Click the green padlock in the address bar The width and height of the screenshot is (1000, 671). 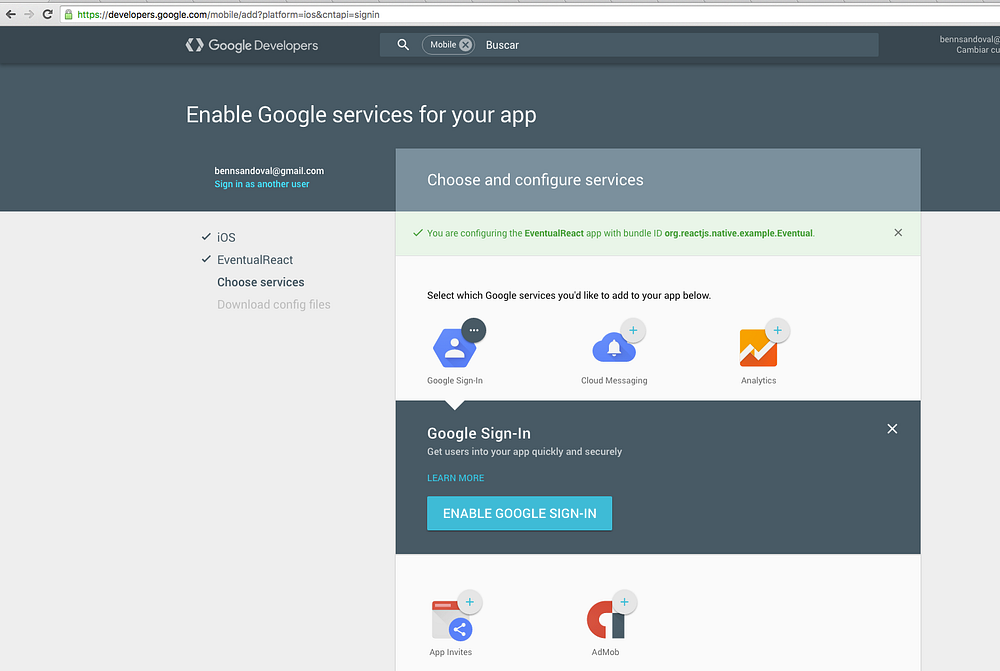pos(68,14)
